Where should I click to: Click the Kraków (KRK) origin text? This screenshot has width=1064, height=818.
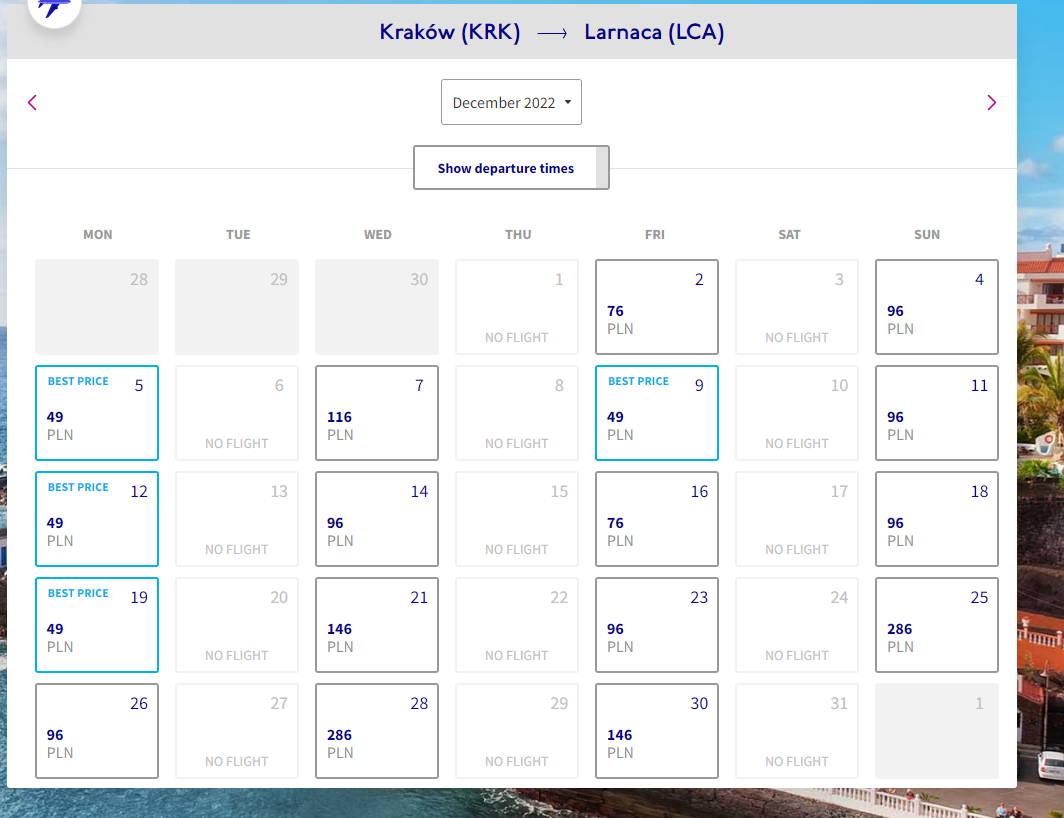coord(449,32)
